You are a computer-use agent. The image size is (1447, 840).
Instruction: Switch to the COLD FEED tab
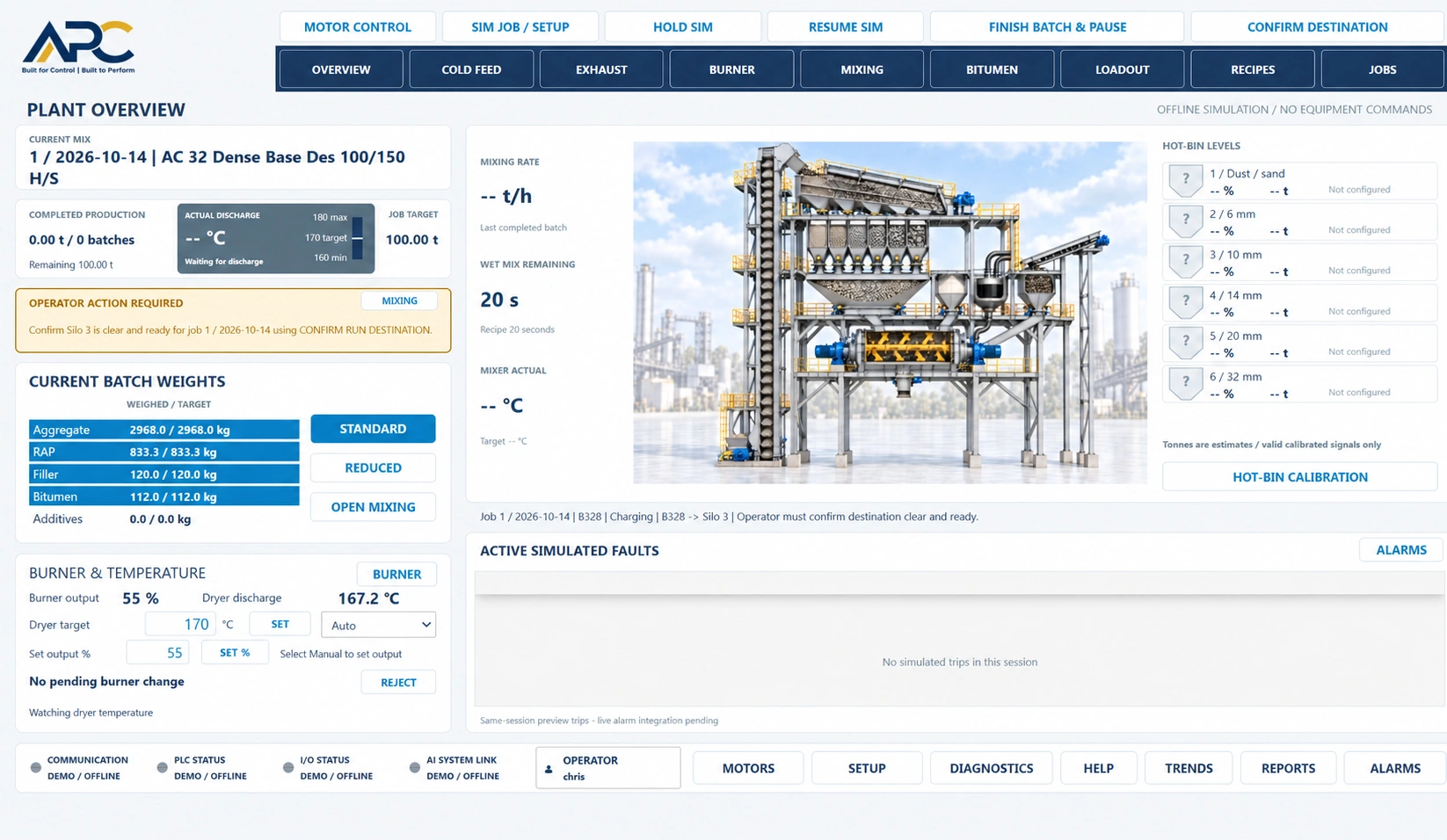pyautogui.click(x=471, y=69)
